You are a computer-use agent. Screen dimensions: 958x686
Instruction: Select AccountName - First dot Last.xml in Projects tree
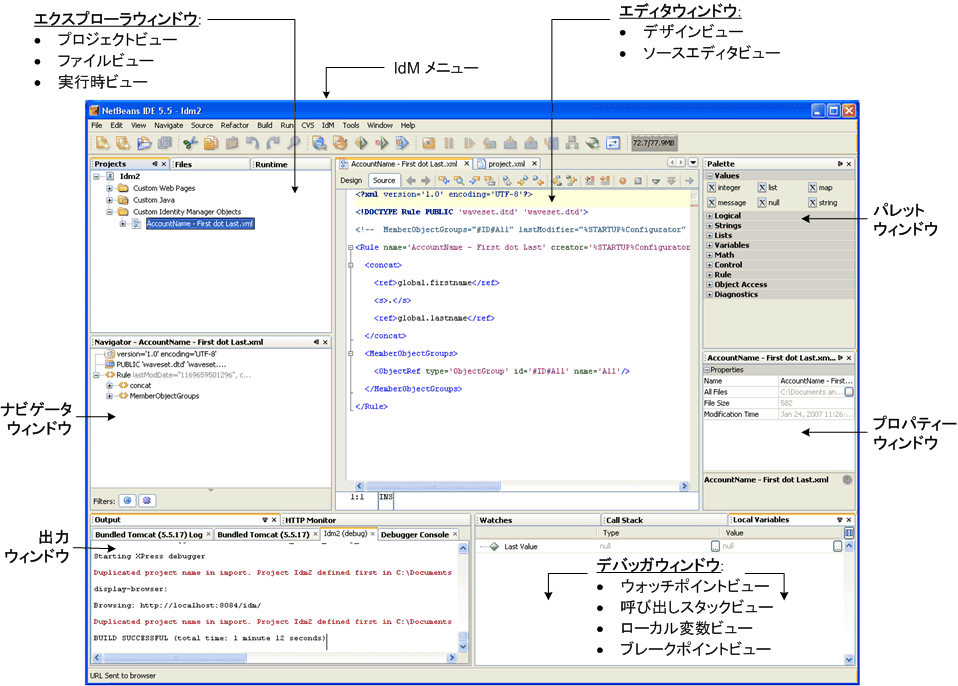[x=200, y=224]
